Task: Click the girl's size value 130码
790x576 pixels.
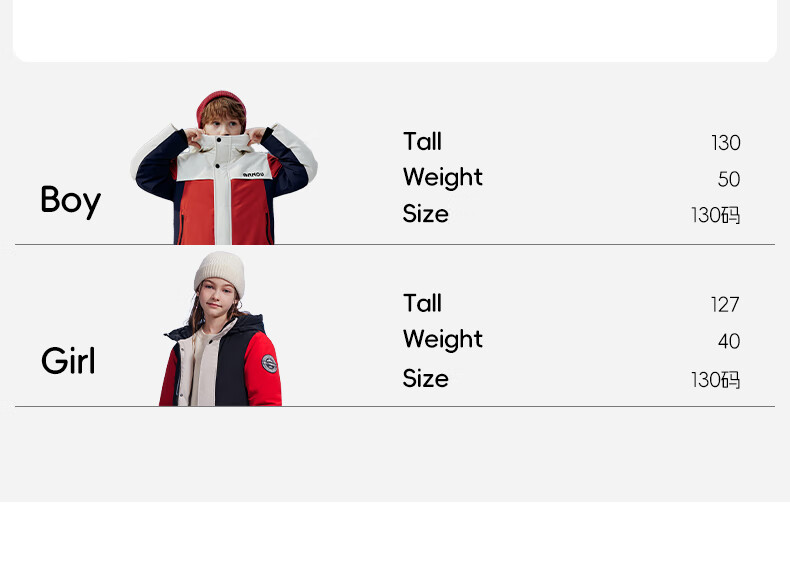Action: coord(715,380)
